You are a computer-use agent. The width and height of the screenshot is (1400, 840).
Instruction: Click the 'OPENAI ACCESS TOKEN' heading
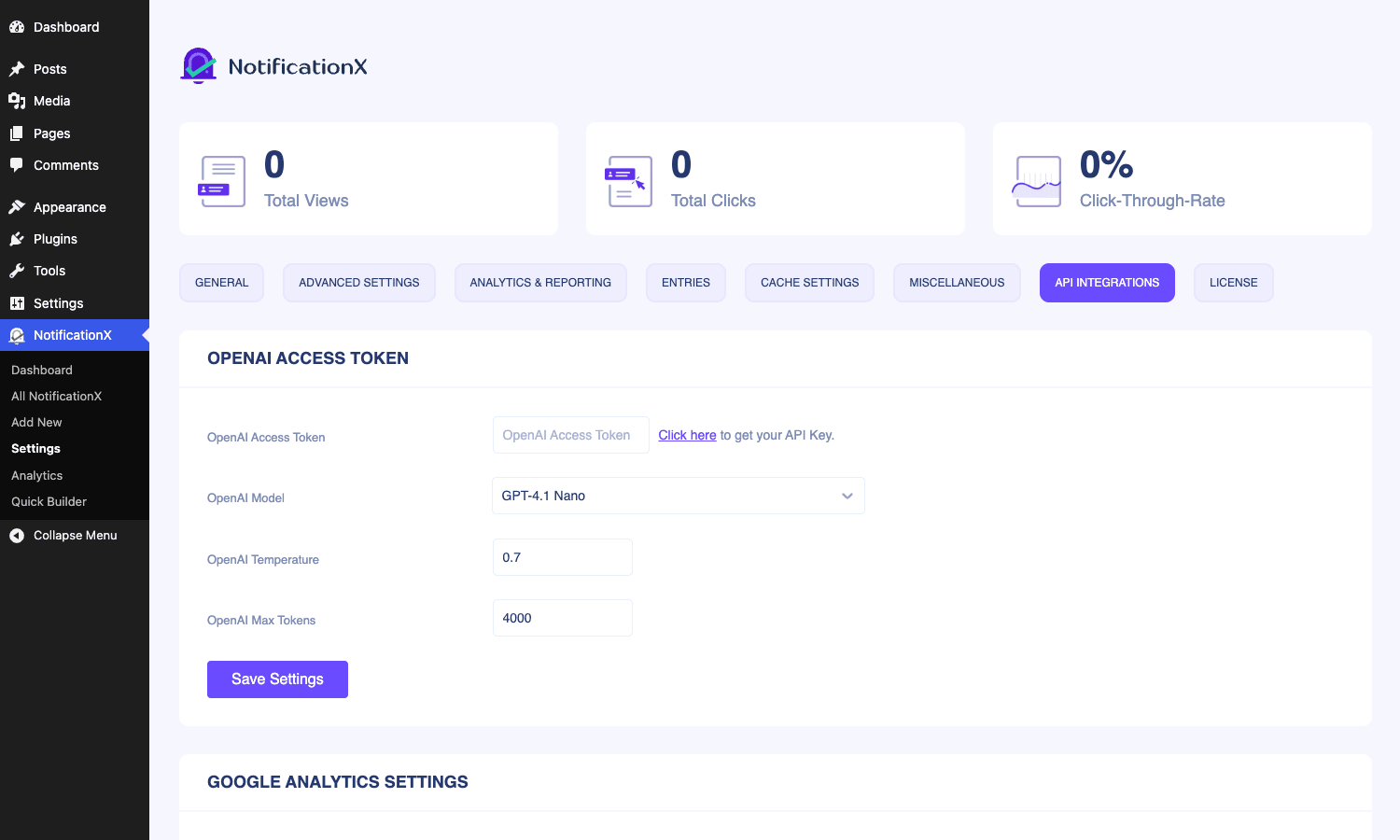coord(308,358)
